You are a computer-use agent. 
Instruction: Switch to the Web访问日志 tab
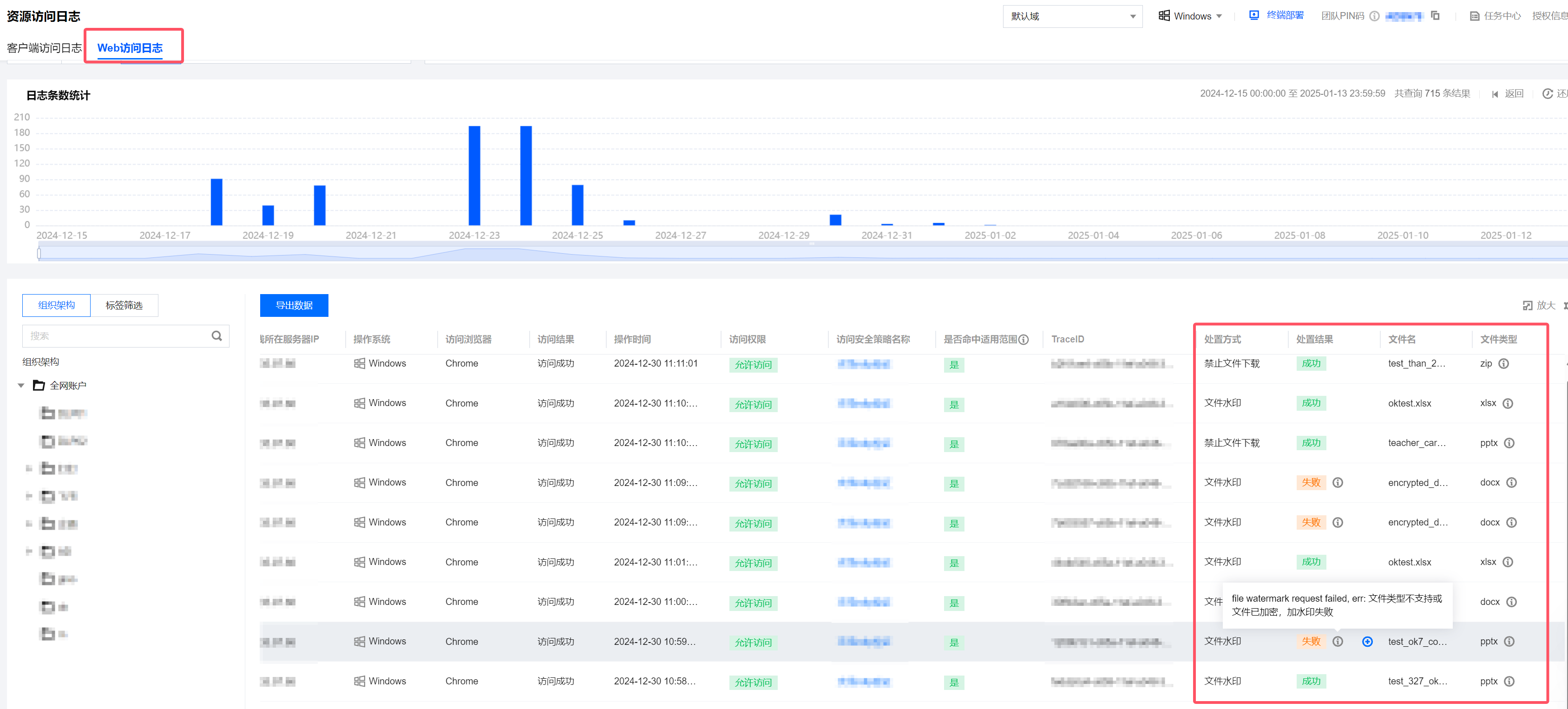130,47
